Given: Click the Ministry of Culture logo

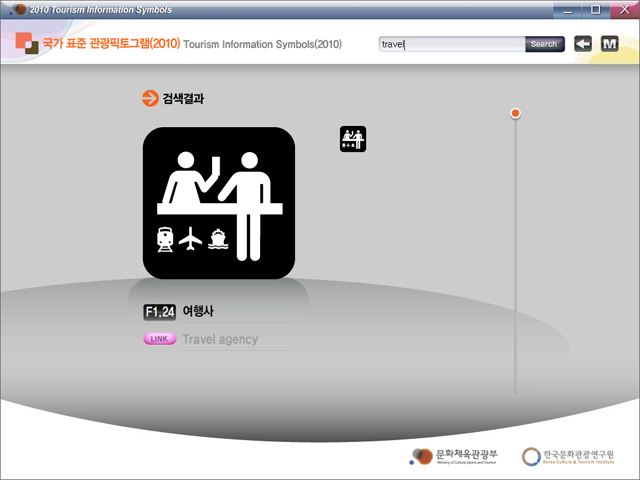Looking at the screenshot, I should (453, 456).
